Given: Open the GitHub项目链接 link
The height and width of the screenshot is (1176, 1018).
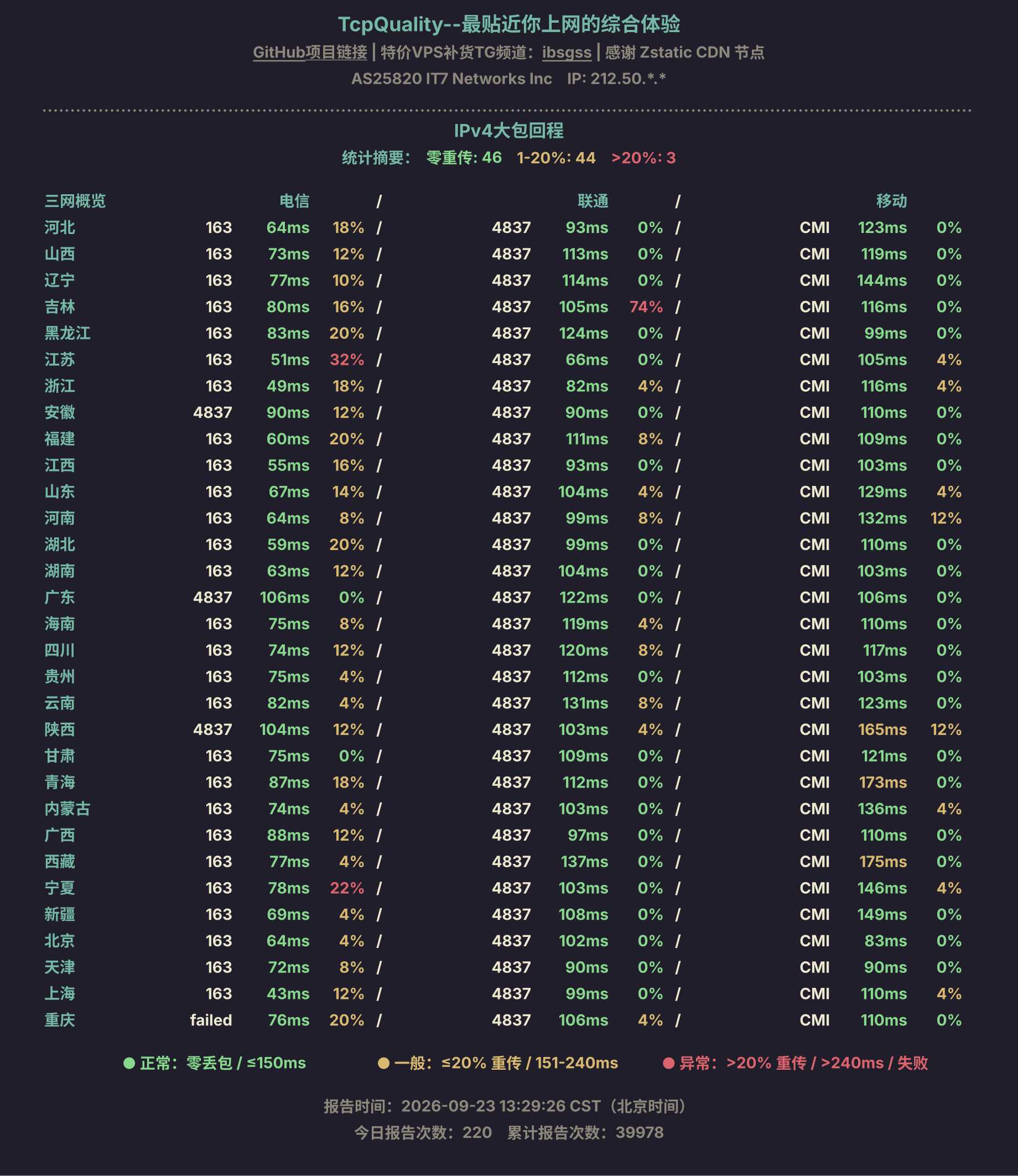Looking at the screenshot, I should click(310, 52).
